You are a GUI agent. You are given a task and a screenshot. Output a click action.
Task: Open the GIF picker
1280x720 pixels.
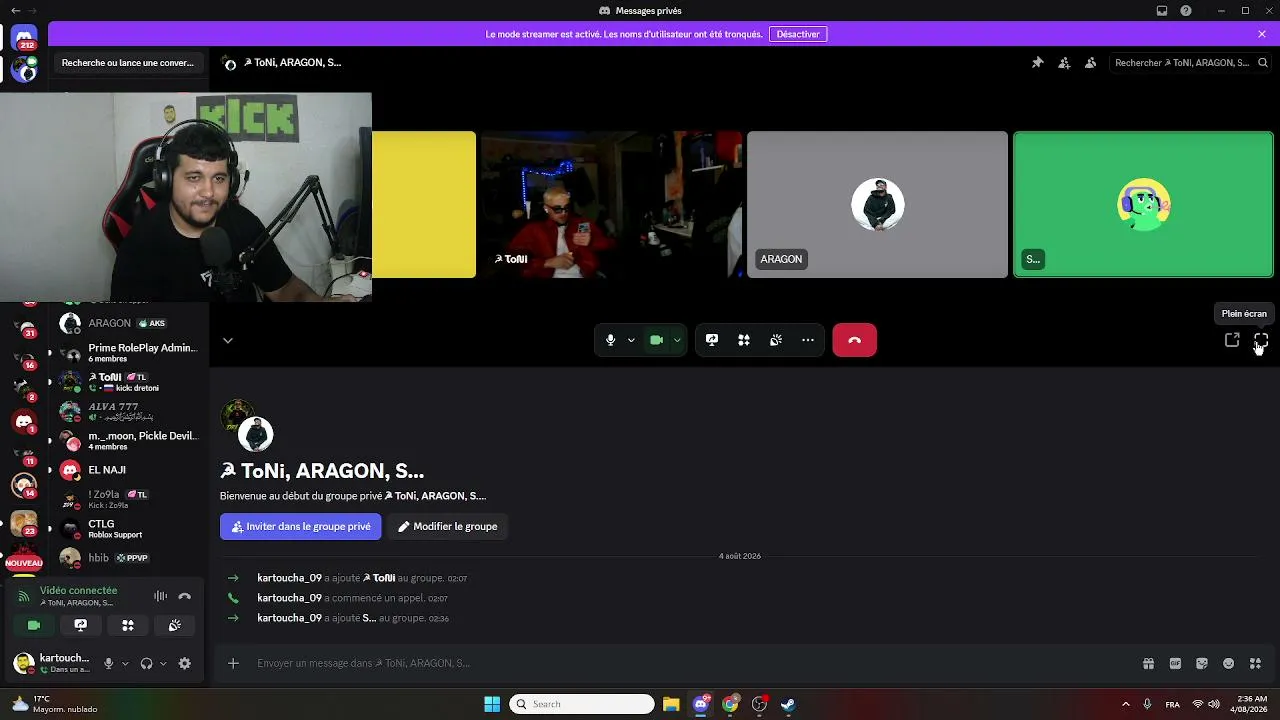(x=1175, y=663)
